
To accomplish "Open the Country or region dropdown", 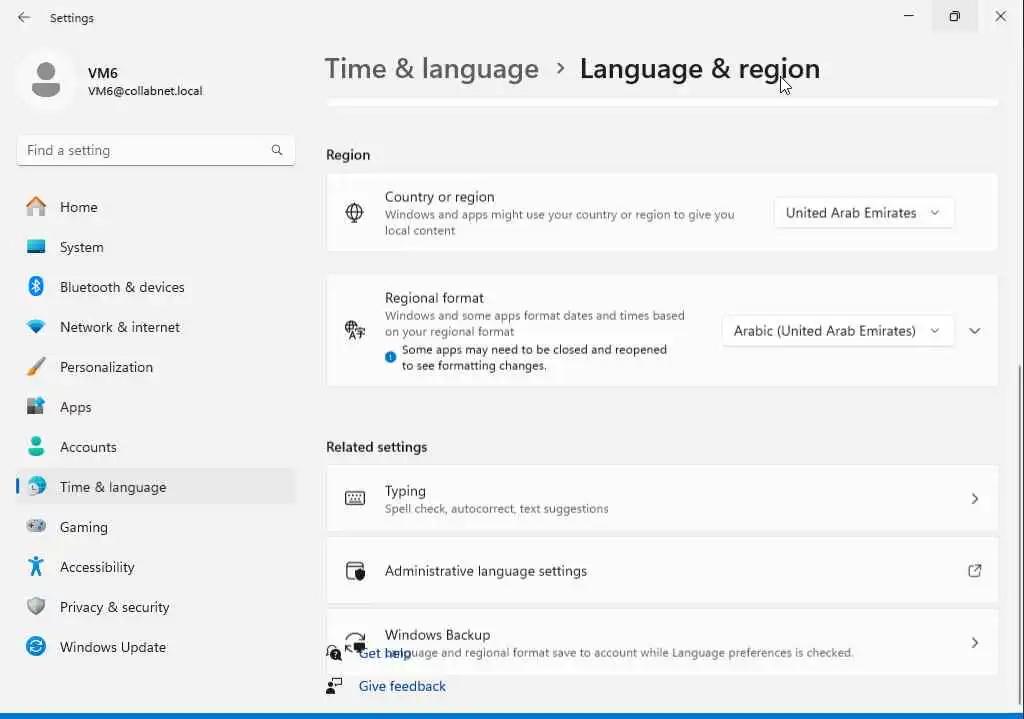I will click(x=863, y=213).
